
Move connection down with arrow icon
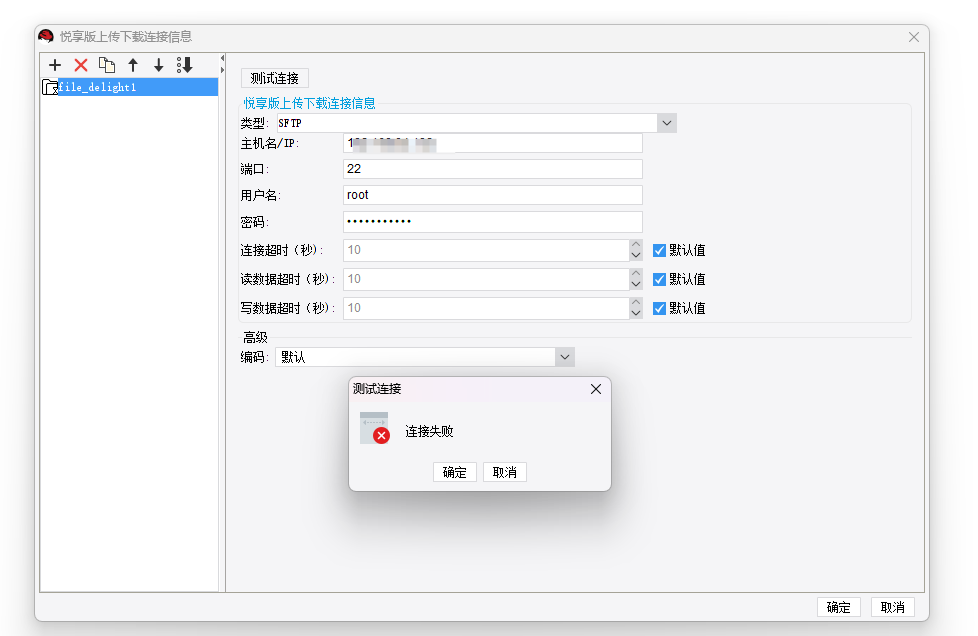(x=158, y=65)
